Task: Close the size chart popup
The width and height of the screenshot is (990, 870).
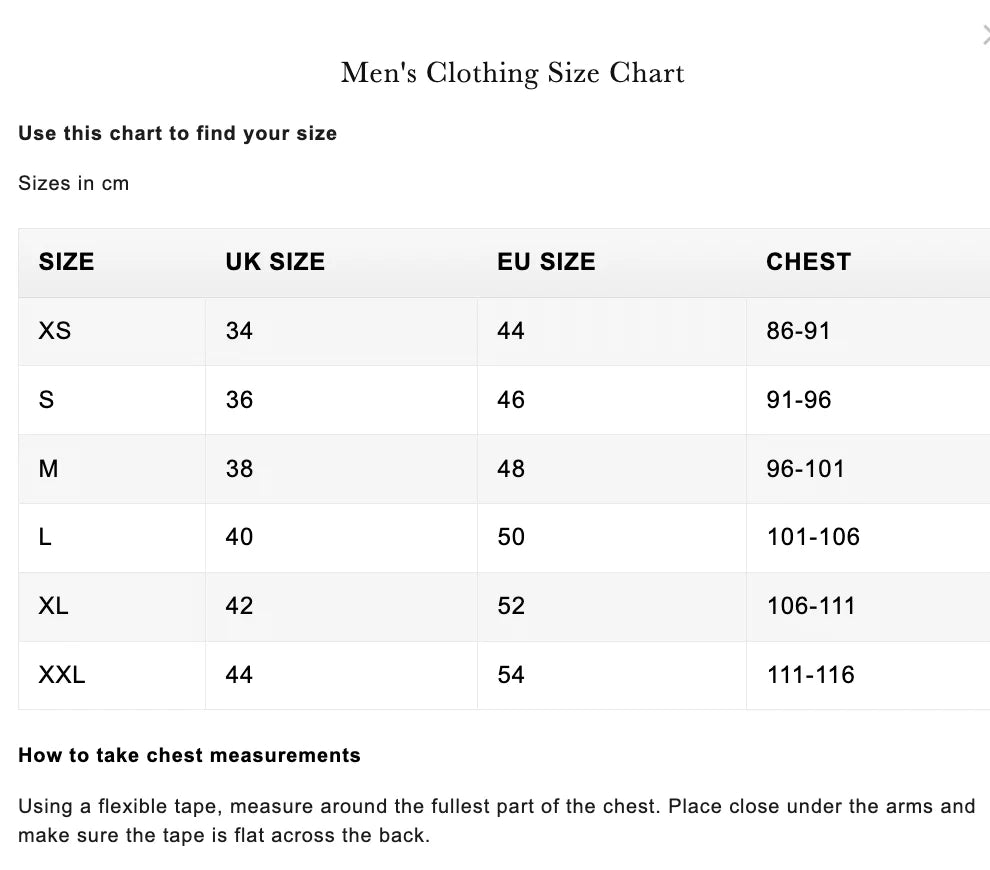Action: pyautogui.click(x=986, y=37)
